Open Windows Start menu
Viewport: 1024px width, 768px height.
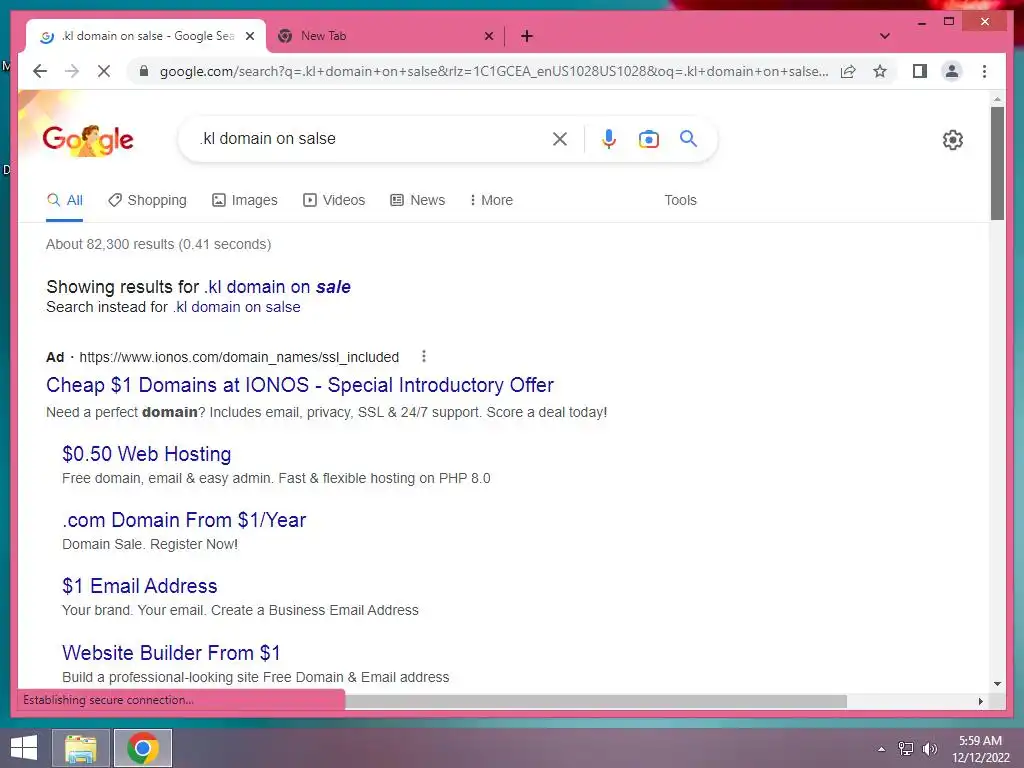[24, 748]
